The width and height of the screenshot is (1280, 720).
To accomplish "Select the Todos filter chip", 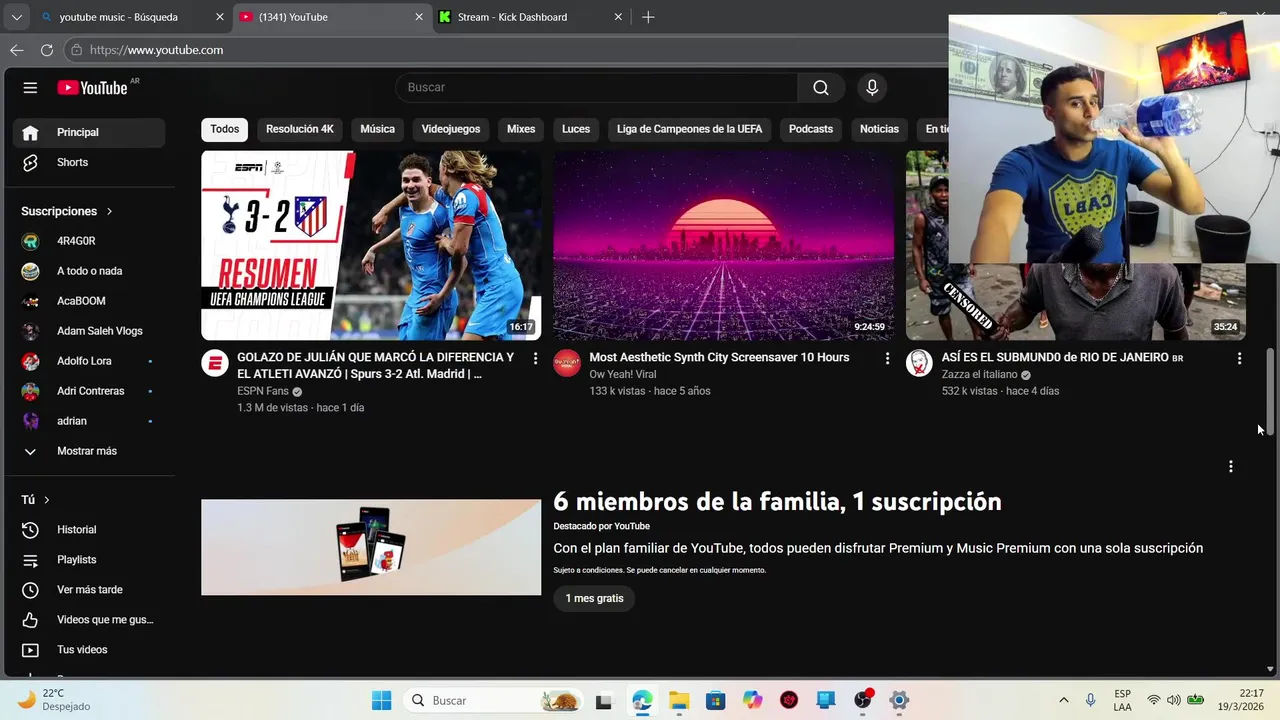I will click(x=225, y=129).
